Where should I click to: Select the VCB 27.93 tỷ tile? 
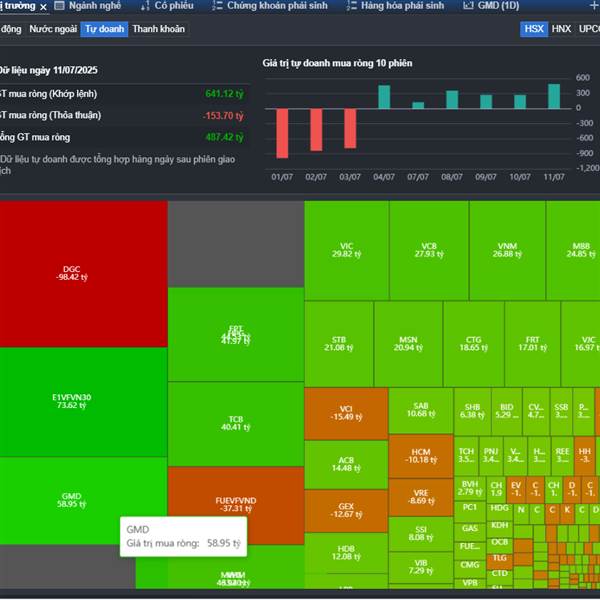(x=429, y=250)
